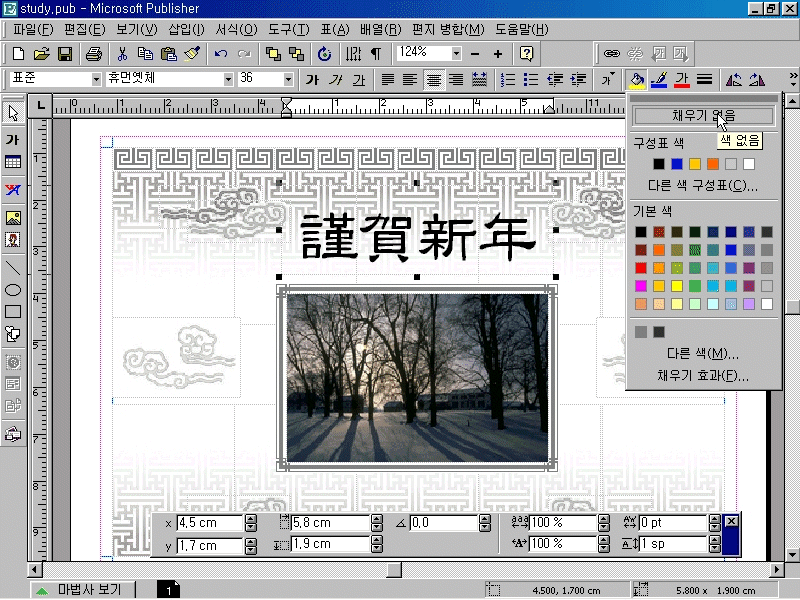Expand the 124% zoom dropdown
Screen dimensions: 800x600
point(456,53)
